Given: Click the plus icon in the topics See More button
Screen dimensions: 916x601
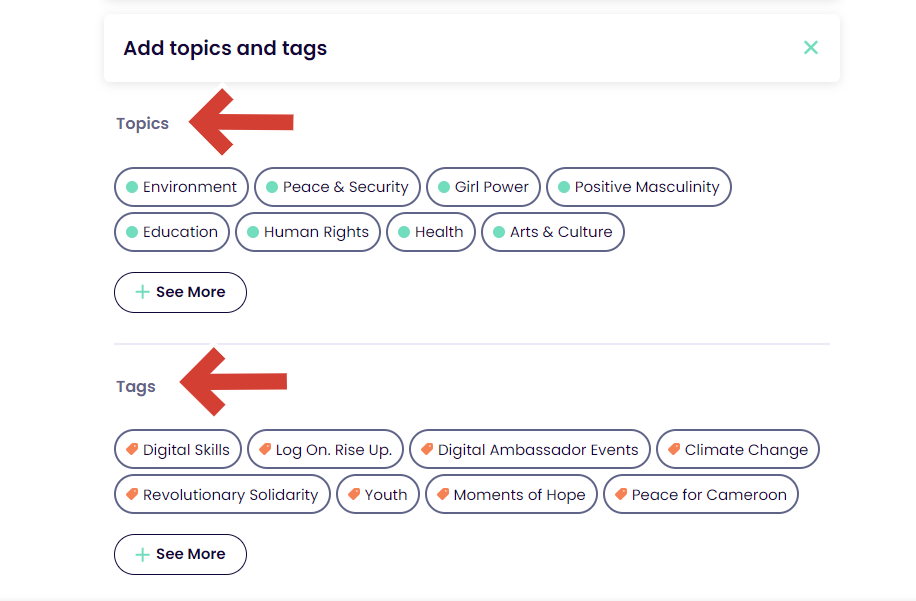Looking at the screenshot, I should 142,292.
